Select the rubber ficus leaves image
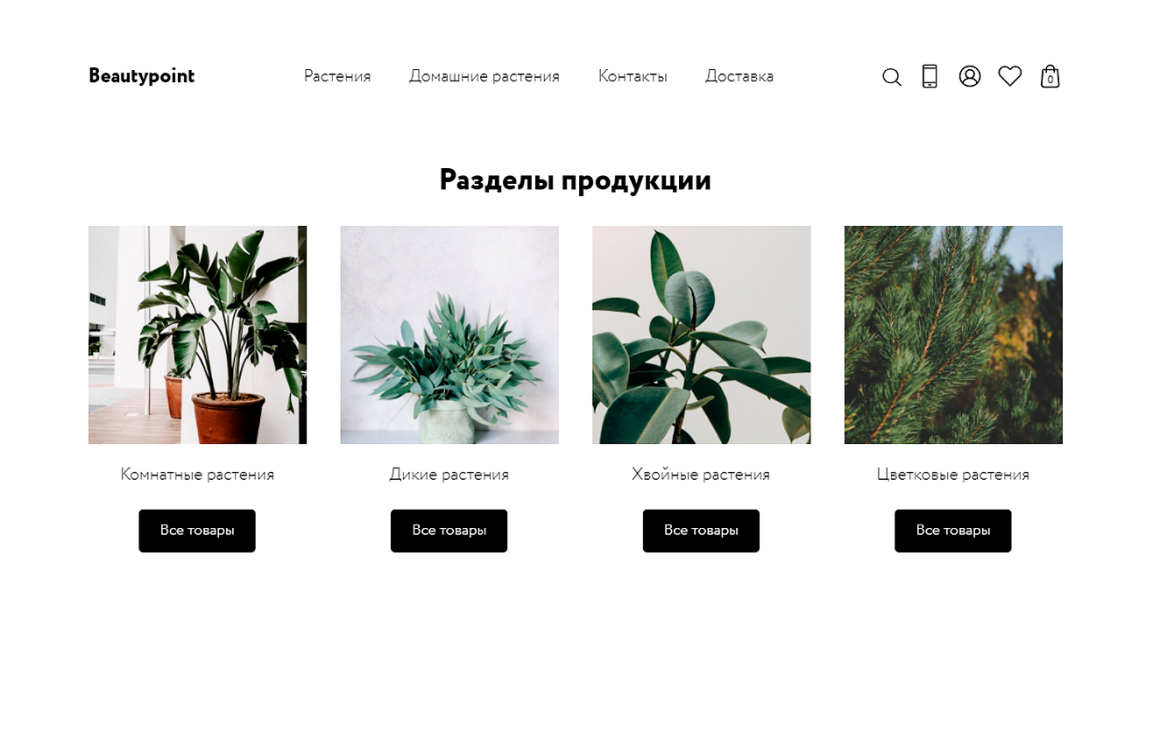 click(x=701, y=335)
